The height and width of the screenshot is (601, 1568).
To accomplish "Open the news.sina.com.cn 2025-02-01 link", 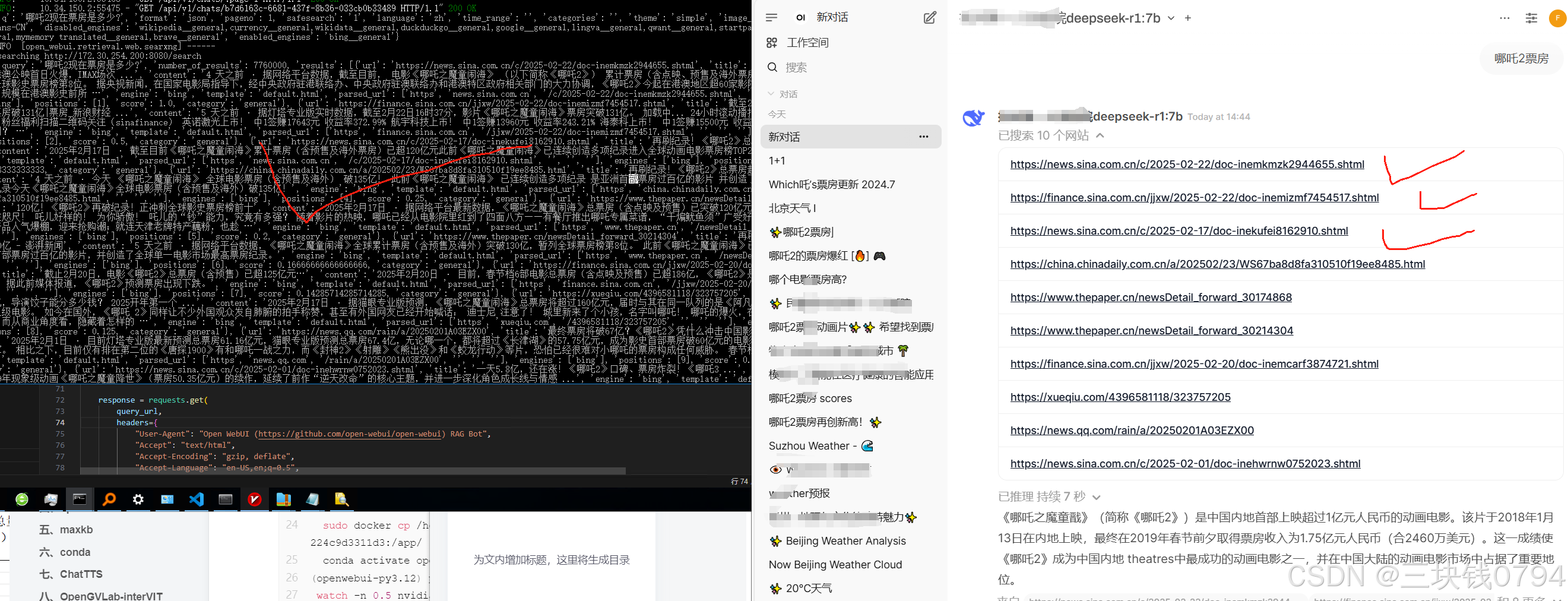I will click(1185, 463).
